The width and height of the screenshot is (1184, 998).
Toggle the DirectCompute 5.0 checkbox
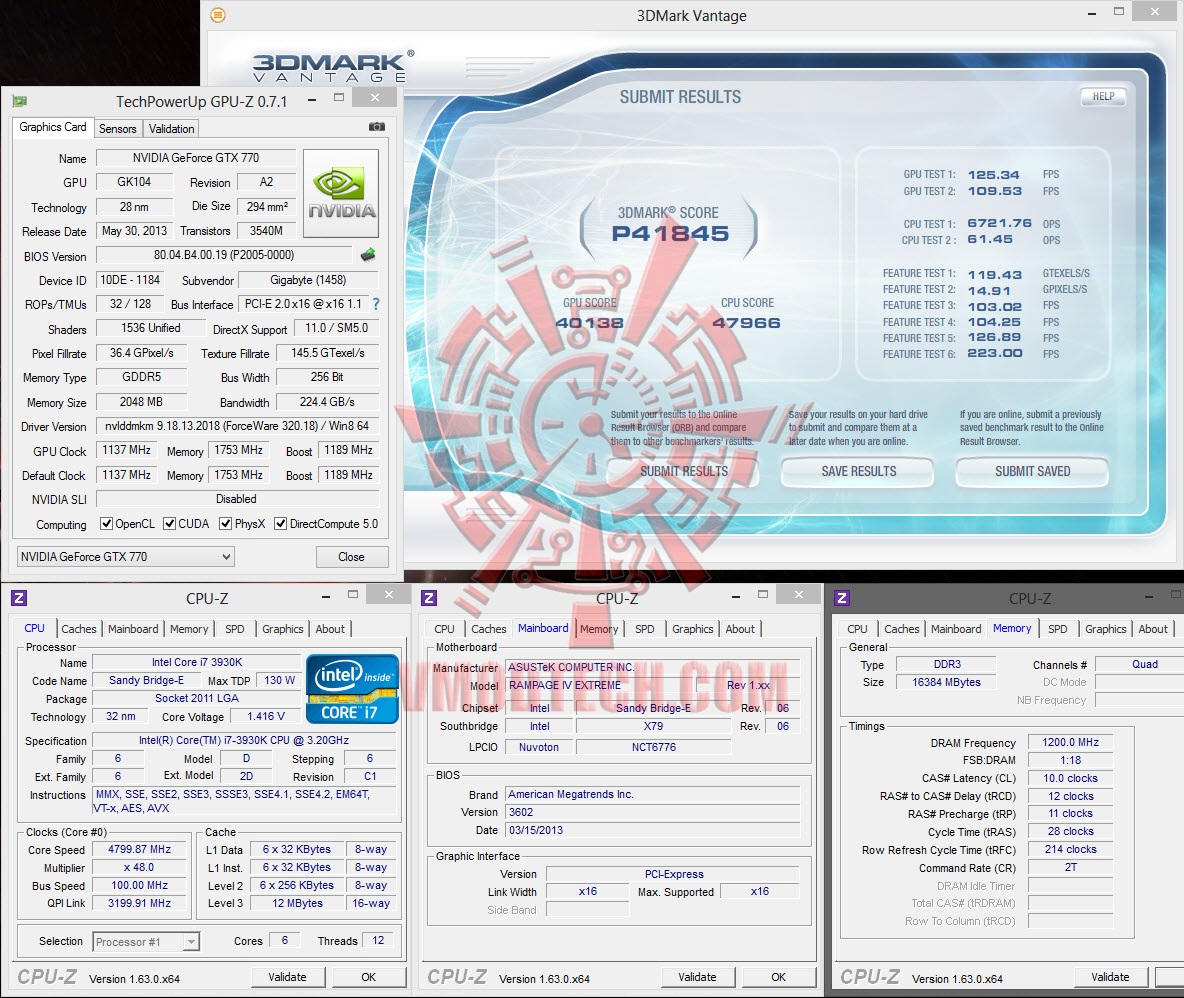(x=280, y=523)
